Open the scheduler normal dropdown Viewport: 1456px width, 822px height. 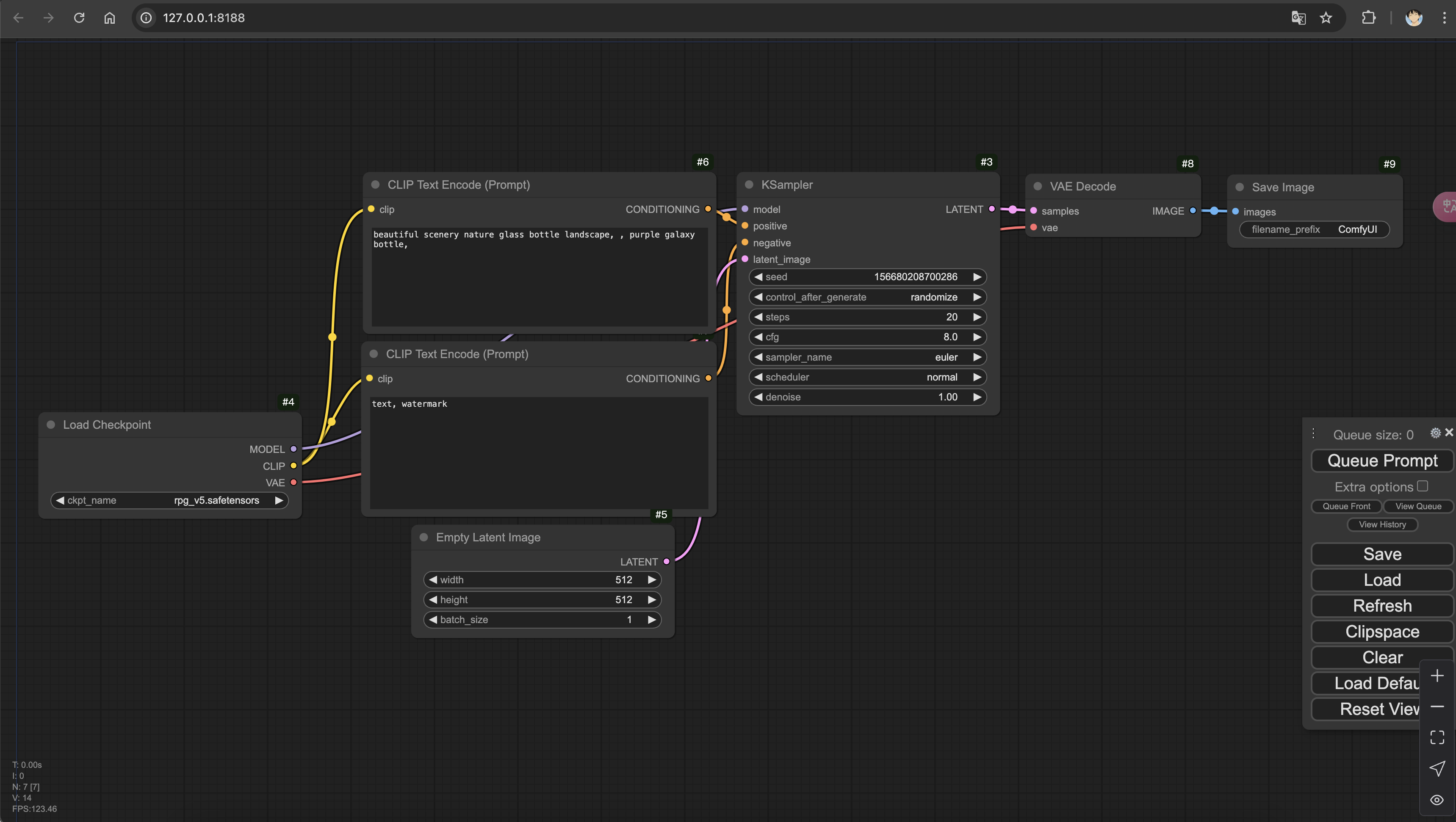868,377
